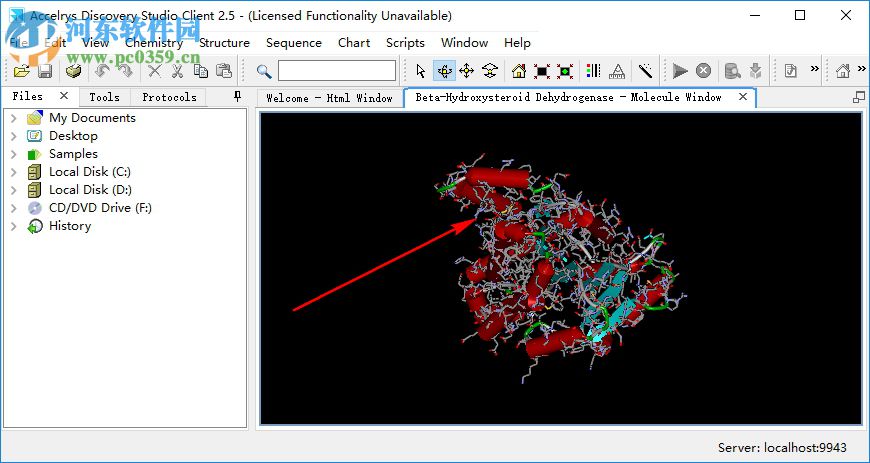Open the View menu
This screenshot has width=870, height=463.
point(95,43)
